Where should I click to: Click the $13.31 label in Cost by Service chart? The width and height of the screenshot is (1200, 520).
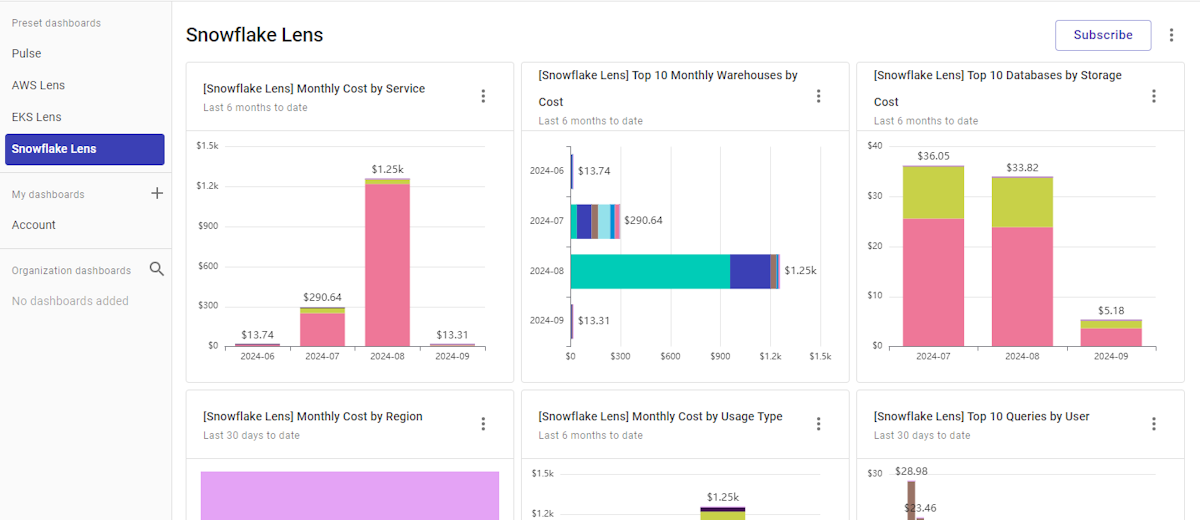point(452,335)
